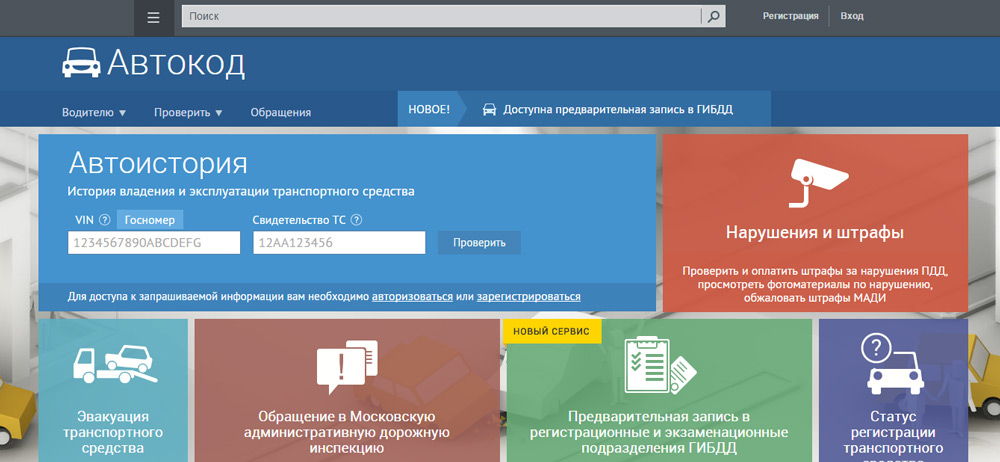The height and width of the screenshot is (462, 1000).
Task: Open the Доступна предварительная запись в ГИБДД news link
Action: tap(618, 109)
